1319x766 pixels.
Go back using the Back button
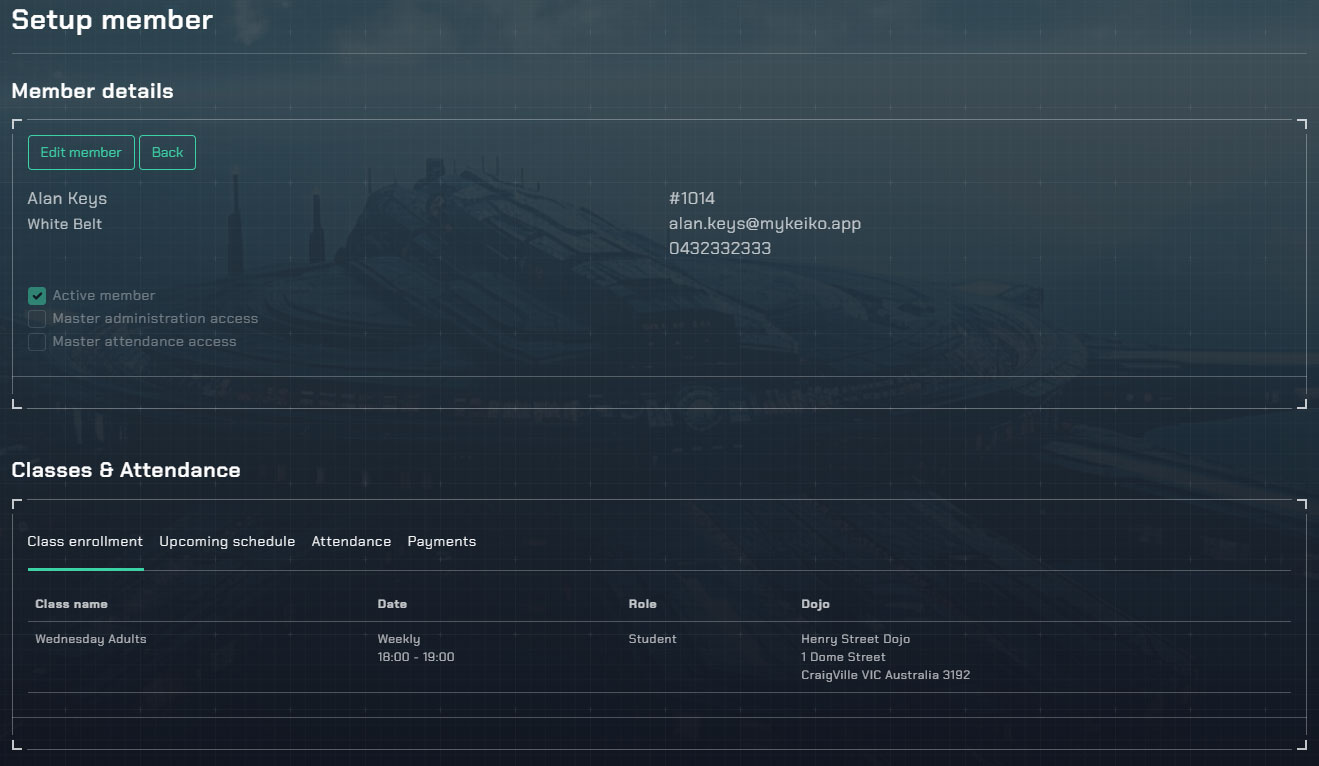pos(167,153)
